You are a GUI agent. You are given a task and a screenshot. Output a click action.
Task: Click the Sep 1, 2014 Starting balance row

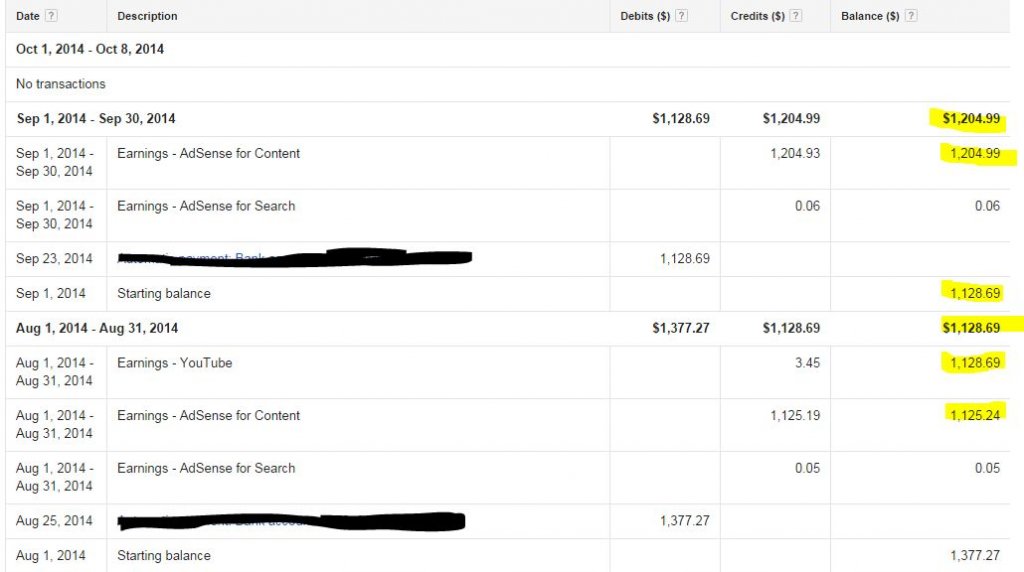(507, 294)
